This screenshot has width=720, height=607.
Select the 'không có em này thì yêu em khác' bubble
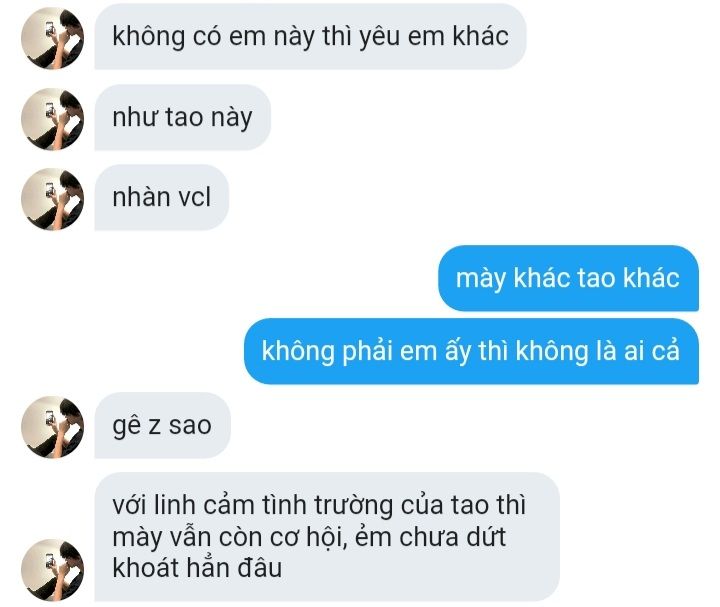click(x=310, y=37)
